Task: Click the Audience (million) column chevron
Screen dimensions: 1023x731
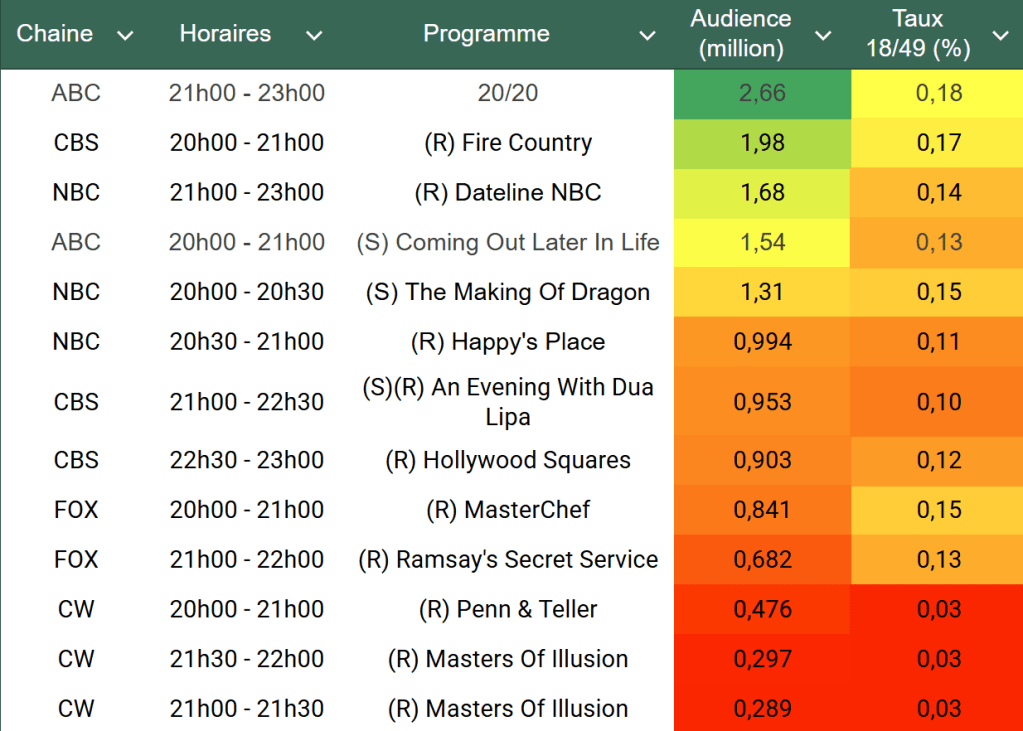Action: click(823, 36)
